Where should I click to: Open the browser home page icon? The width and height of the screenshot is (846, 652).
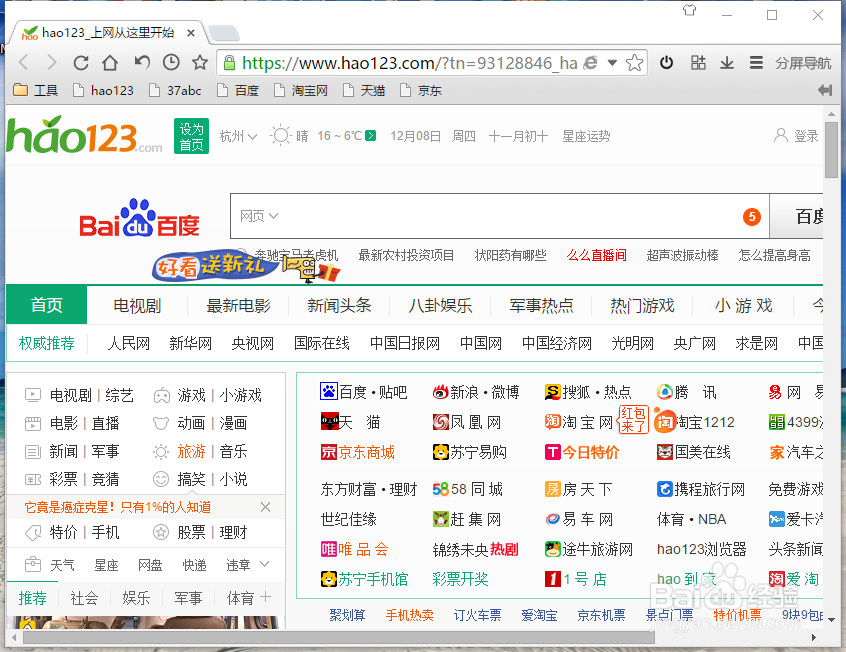click(109, 62)
